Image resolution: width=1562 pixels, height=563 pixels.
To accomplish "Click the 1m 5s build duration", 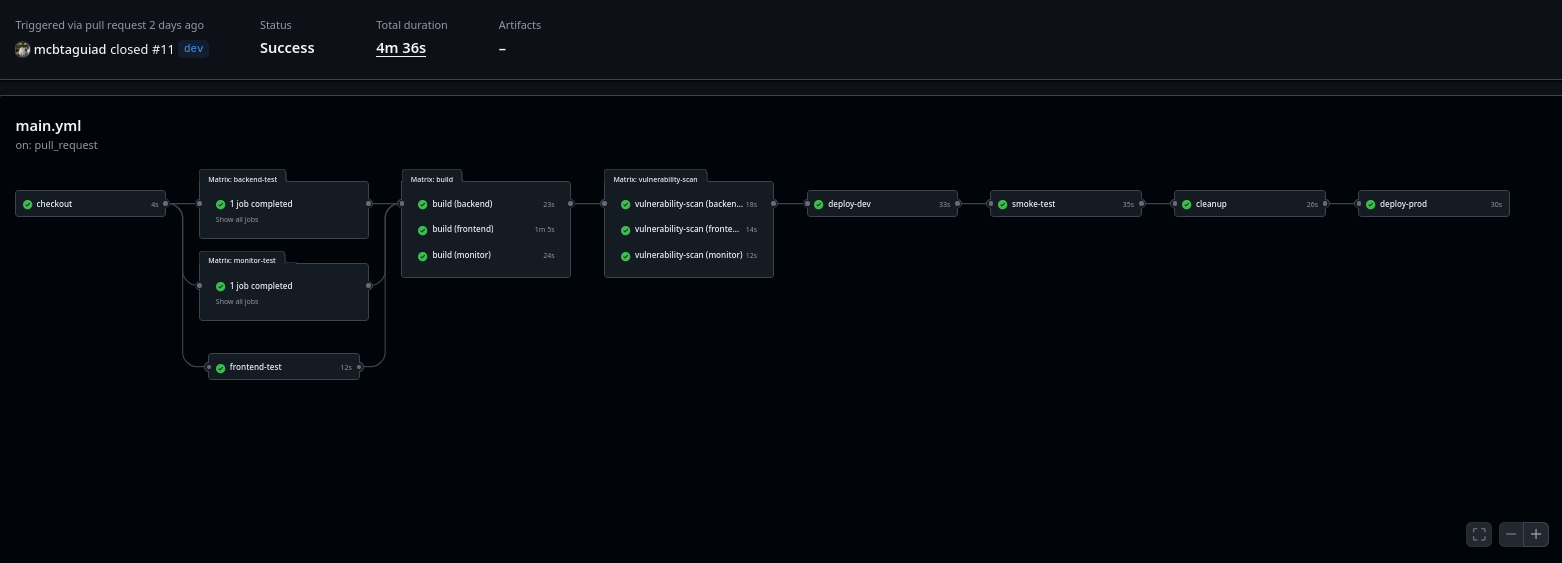I will 545,230.
